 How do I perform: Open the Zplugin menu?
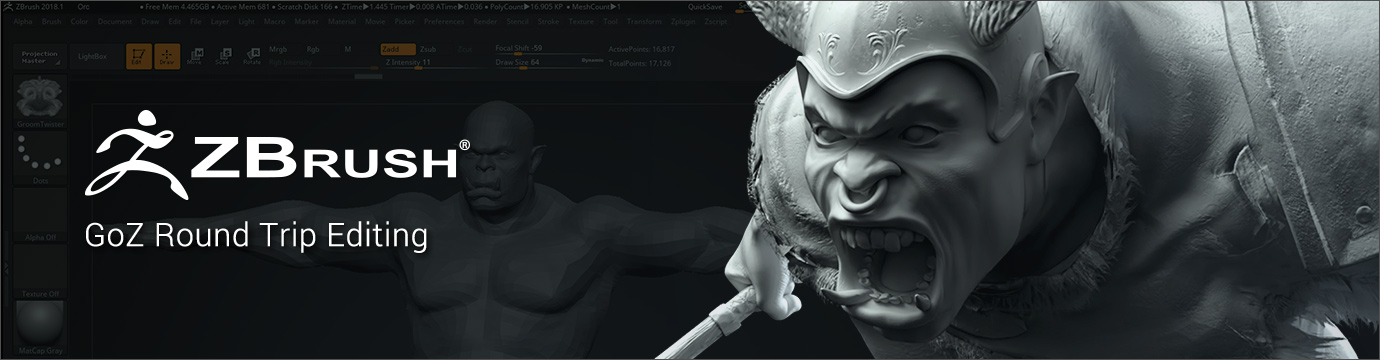pos(683,22)
